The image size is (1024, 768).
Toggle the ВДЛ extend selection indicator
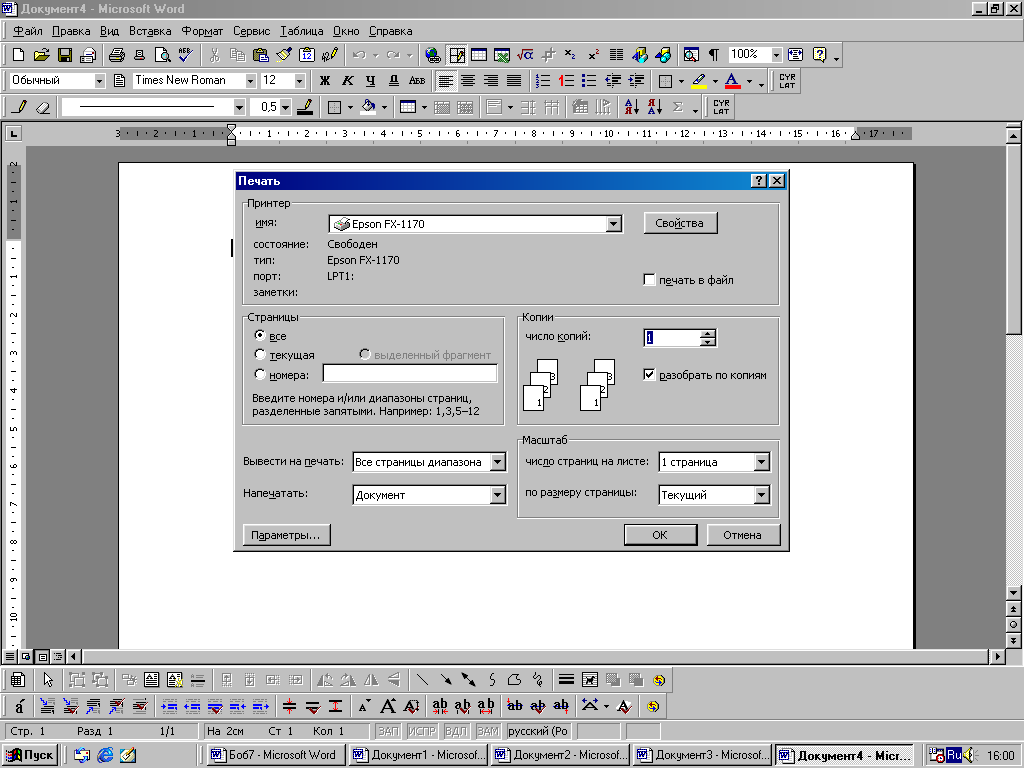(456, 731)
